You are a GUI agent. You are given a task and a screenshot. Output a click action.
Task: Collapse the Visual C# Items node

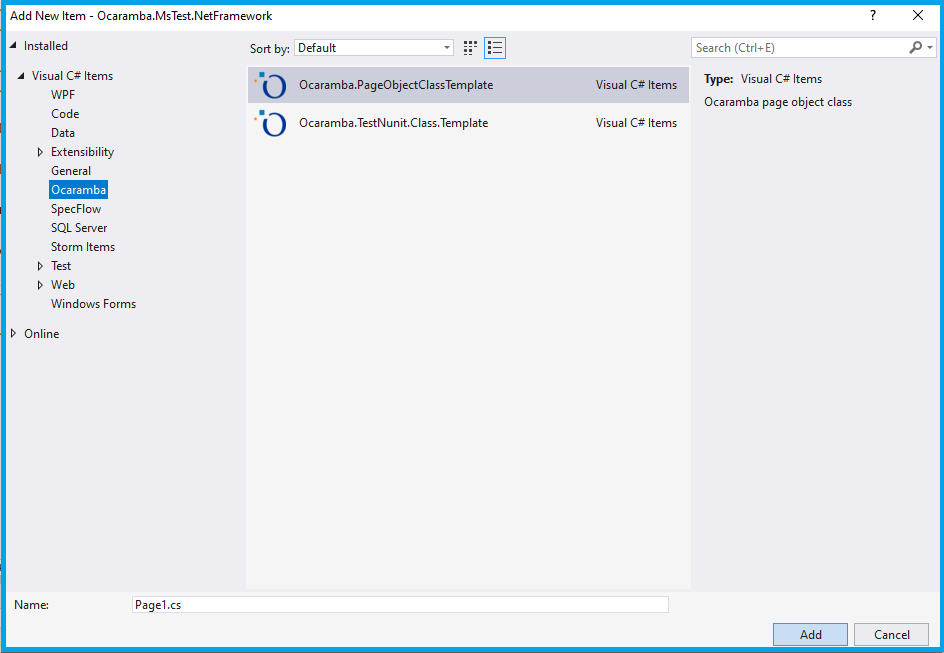21,76
